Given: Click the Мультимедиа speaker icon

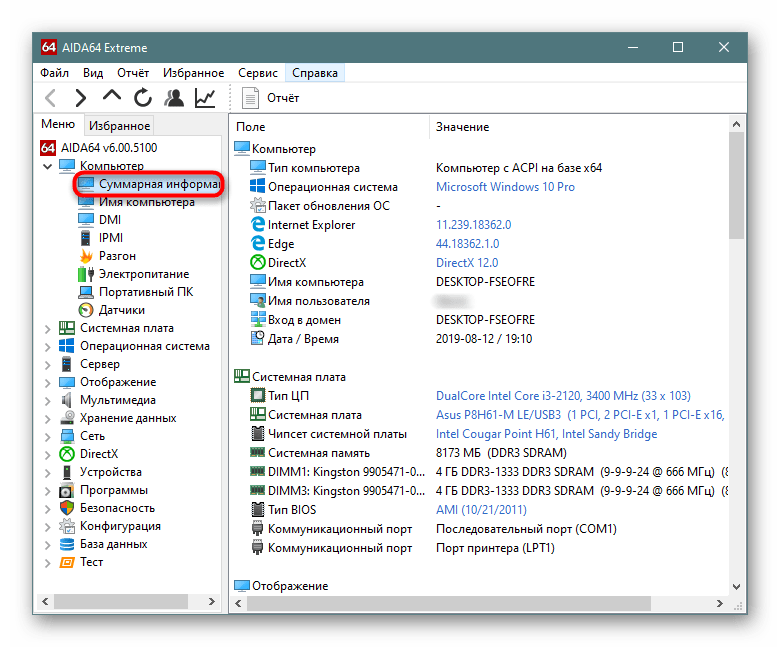Looking at the screenshot, I should [x=67, y=400].
